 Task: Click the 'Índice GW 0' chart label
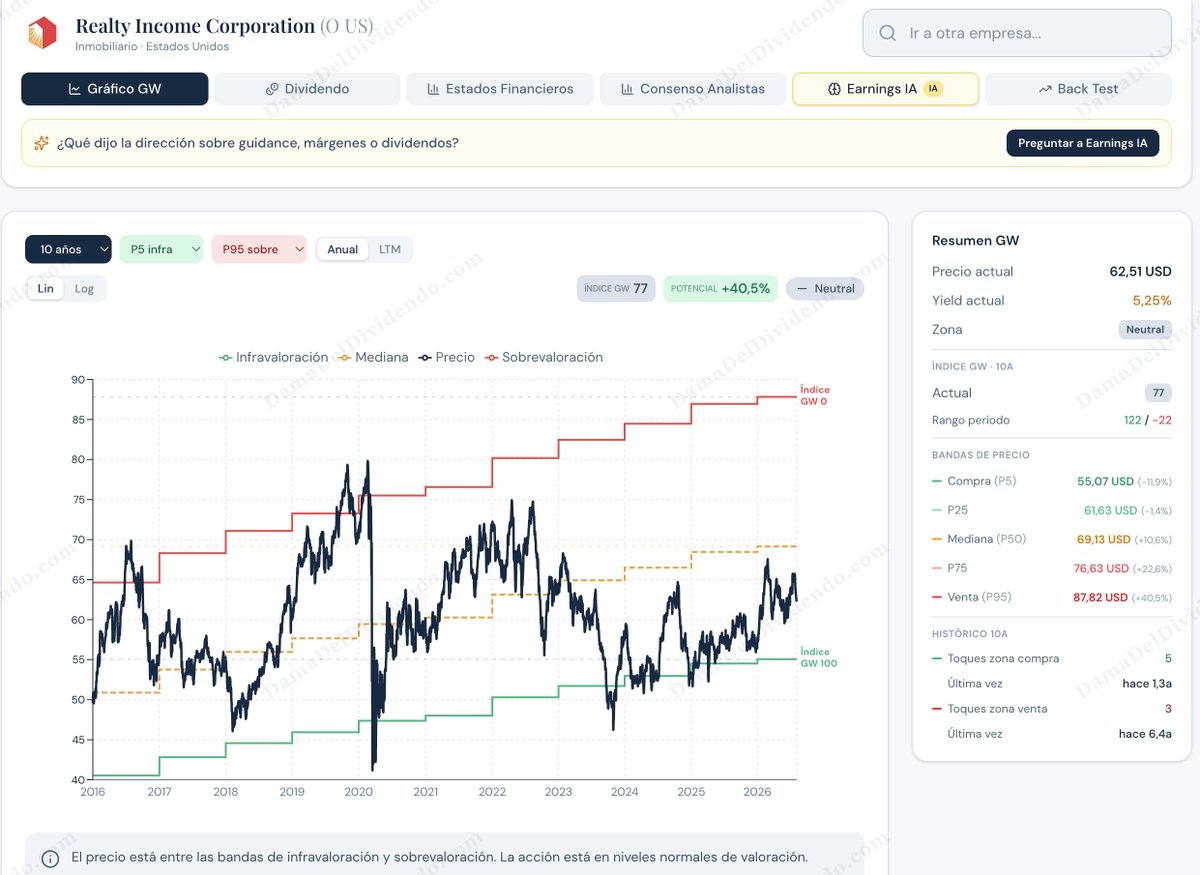pos(815,395)
